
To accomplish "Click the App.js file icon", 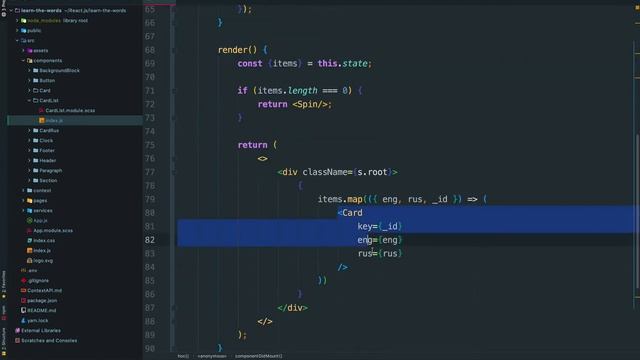I will click(x=29, y=220).
